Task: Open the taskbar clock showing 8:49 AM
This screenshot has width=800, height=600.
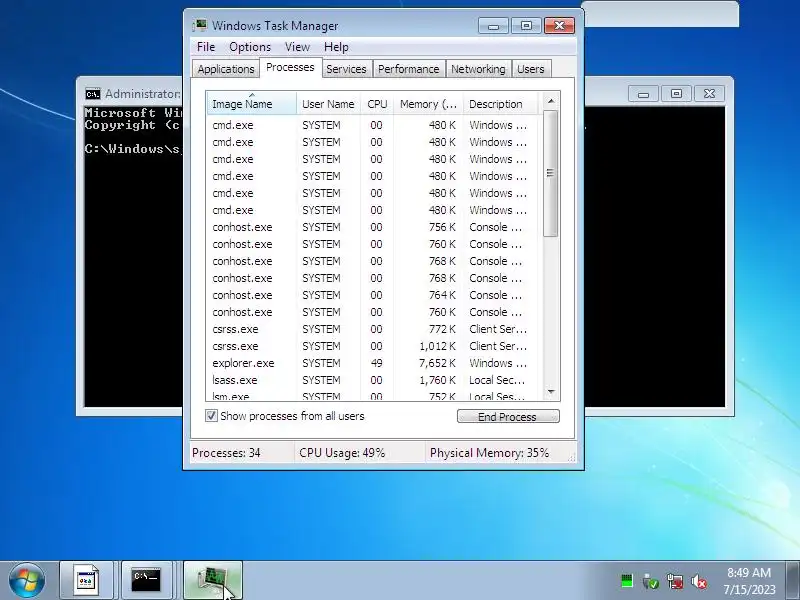Action: tap(748, 581)
